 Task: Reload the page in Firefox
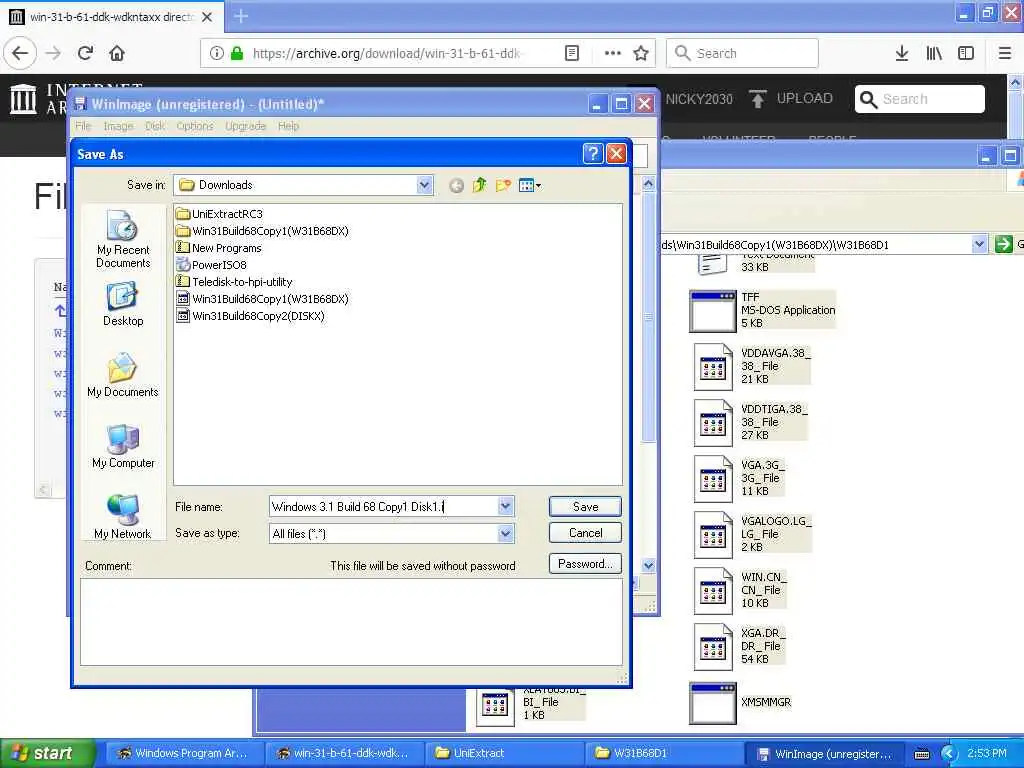tap(85, 53)
